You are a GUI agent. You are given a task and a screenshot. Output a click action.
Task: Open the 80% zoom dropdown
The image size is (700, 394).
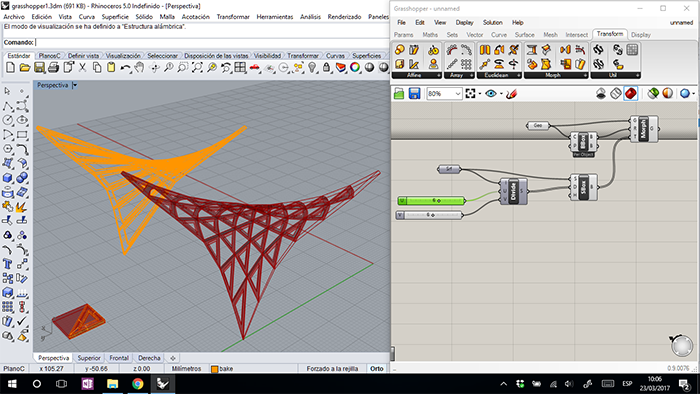click(x=444, y=94)
